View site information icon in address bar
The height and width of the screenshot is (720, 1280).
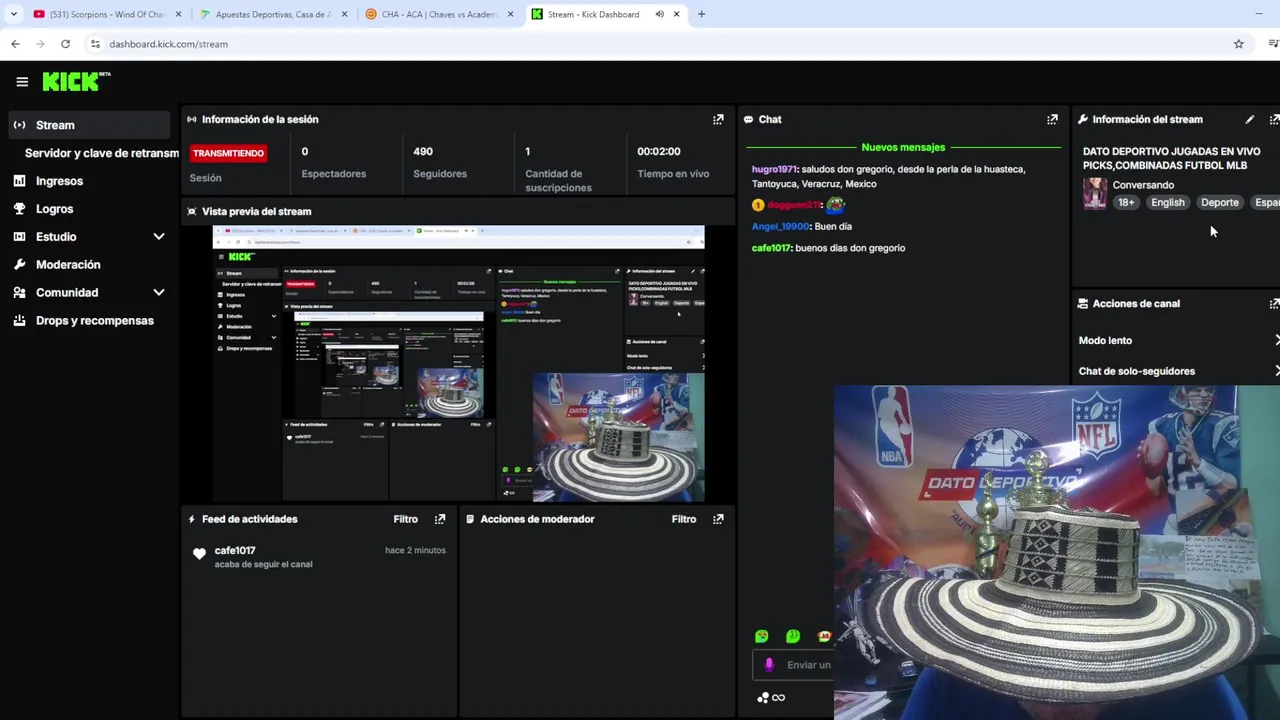click(95, 44)
